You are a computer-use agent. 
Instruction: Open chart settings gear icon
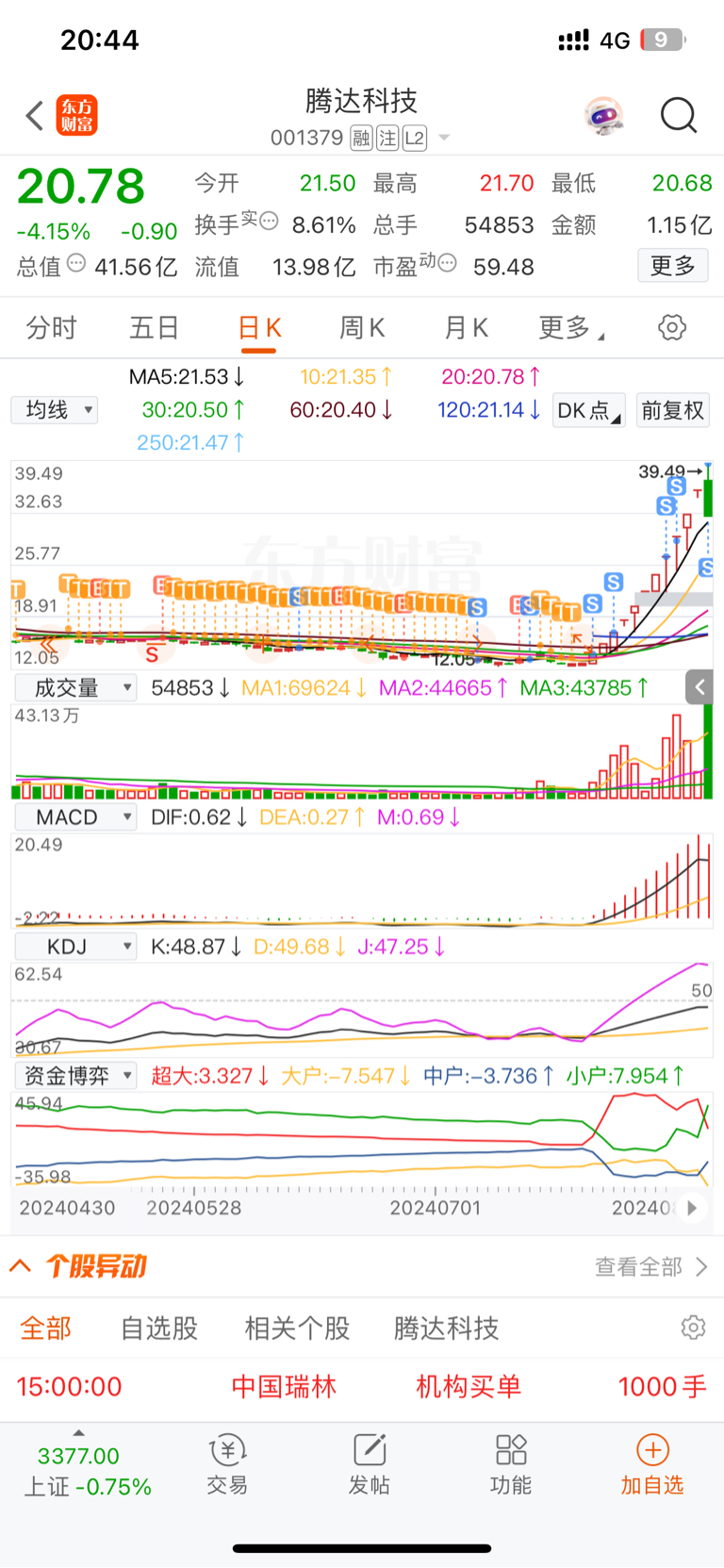click(672, 328)
